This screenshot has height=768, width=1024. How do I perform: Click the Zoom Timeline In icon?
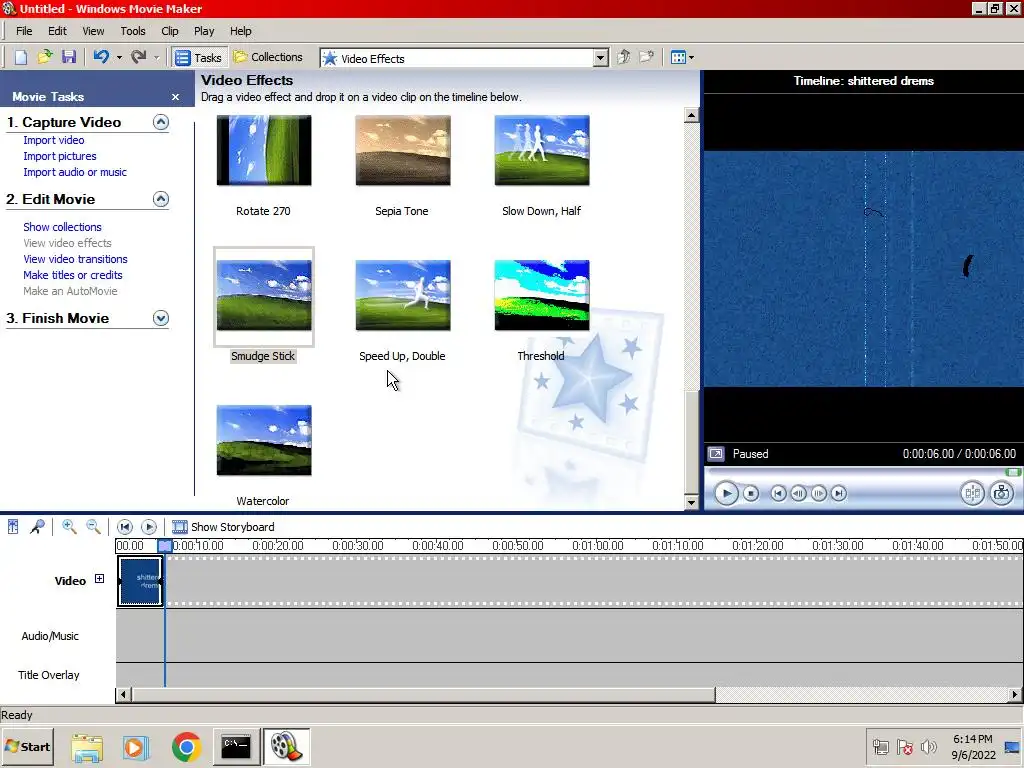[x=69, y=526]
